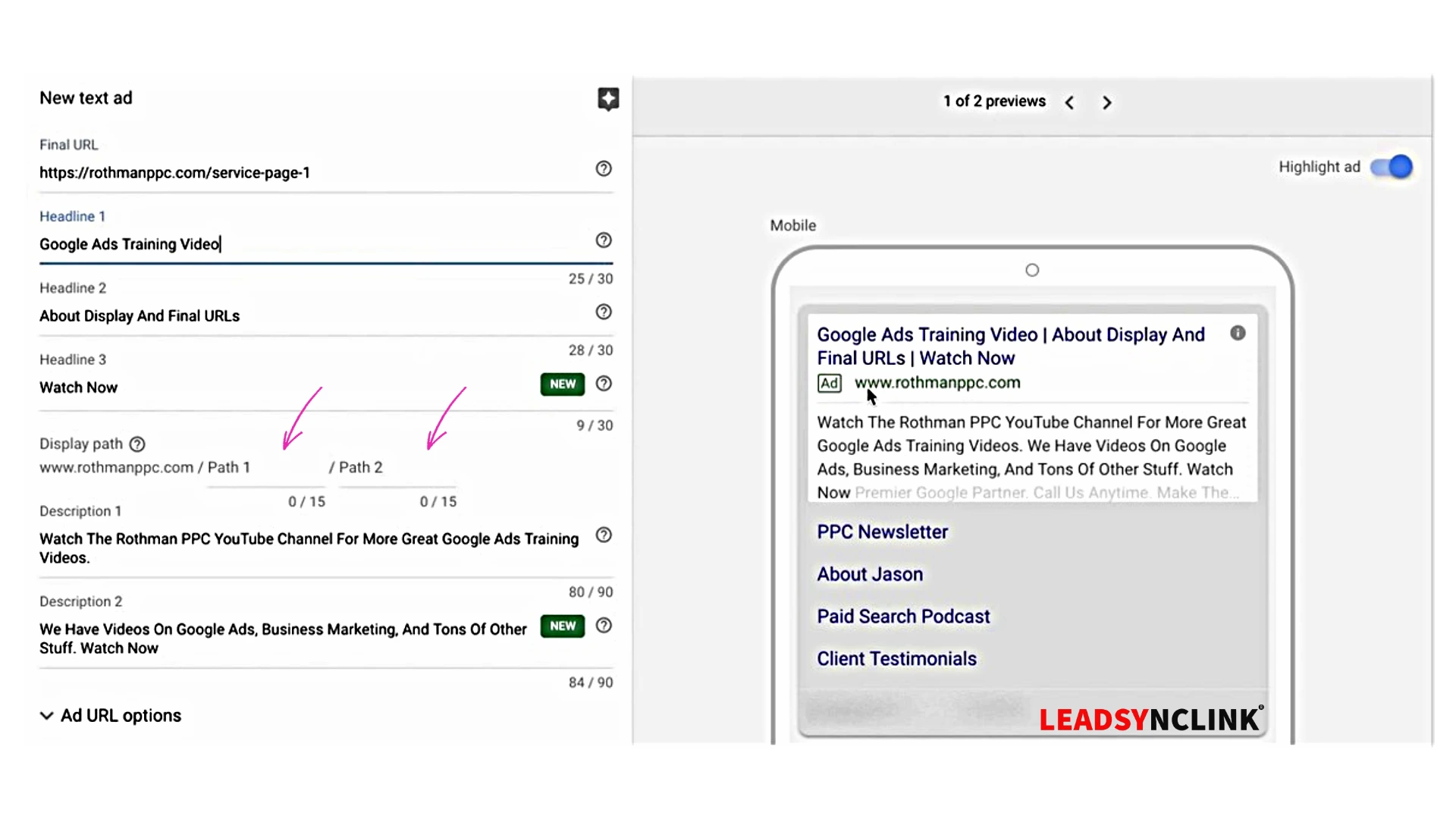Image resolution: width=1456 pixels, height=819 pixels.
Task: Click the Display path help icon
Action: tap(136, 444)
